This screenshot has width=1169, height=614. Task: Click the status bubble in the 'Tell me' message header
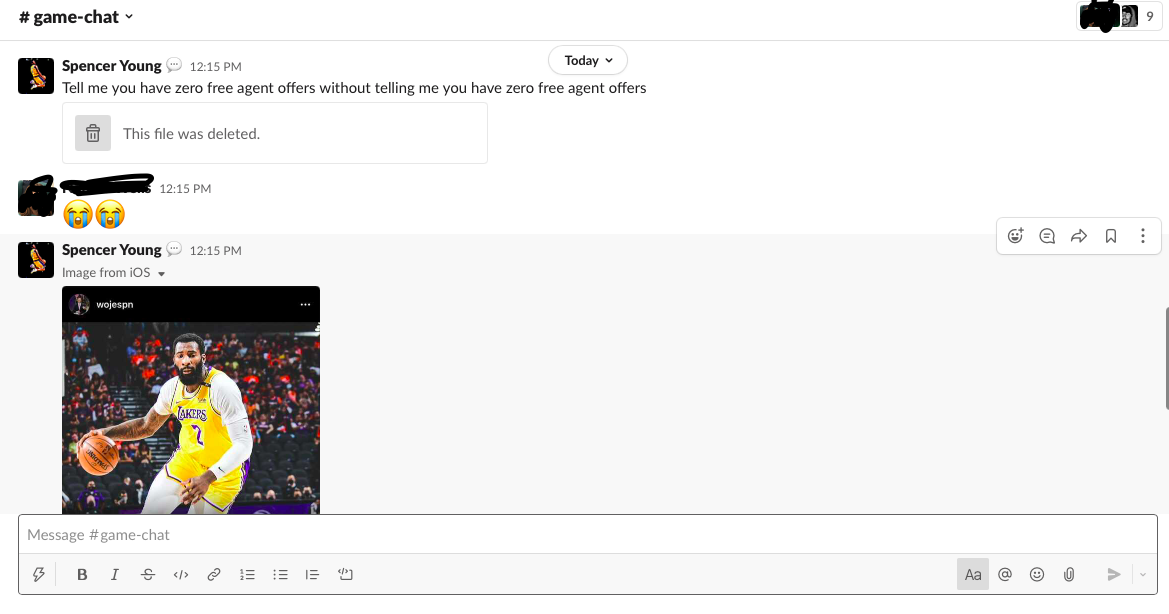(x=174, y=65)
